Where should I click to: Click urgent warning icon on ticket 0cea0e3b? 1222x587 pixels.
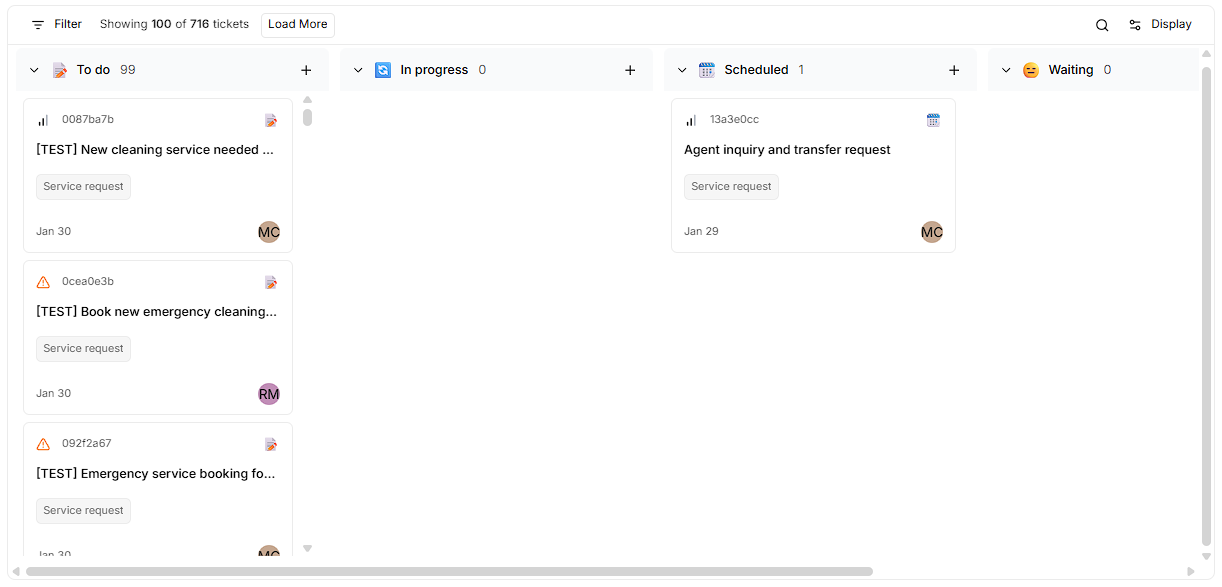pyautogui.click(x=43, y=282)
